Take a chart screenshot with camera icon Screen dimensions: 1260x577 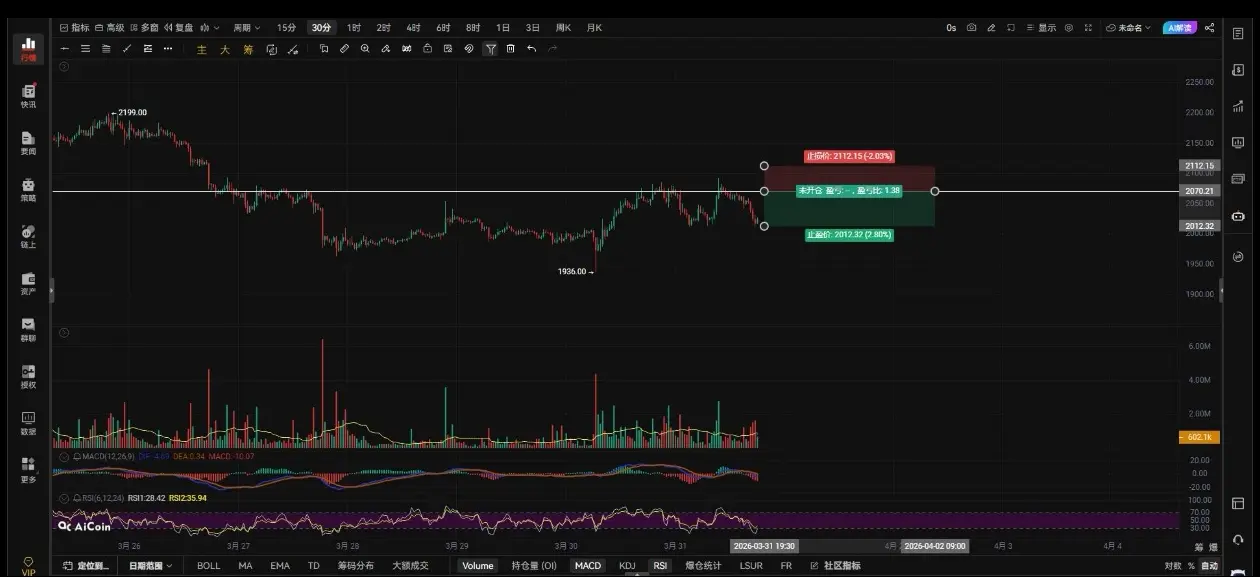pos(971,28)
